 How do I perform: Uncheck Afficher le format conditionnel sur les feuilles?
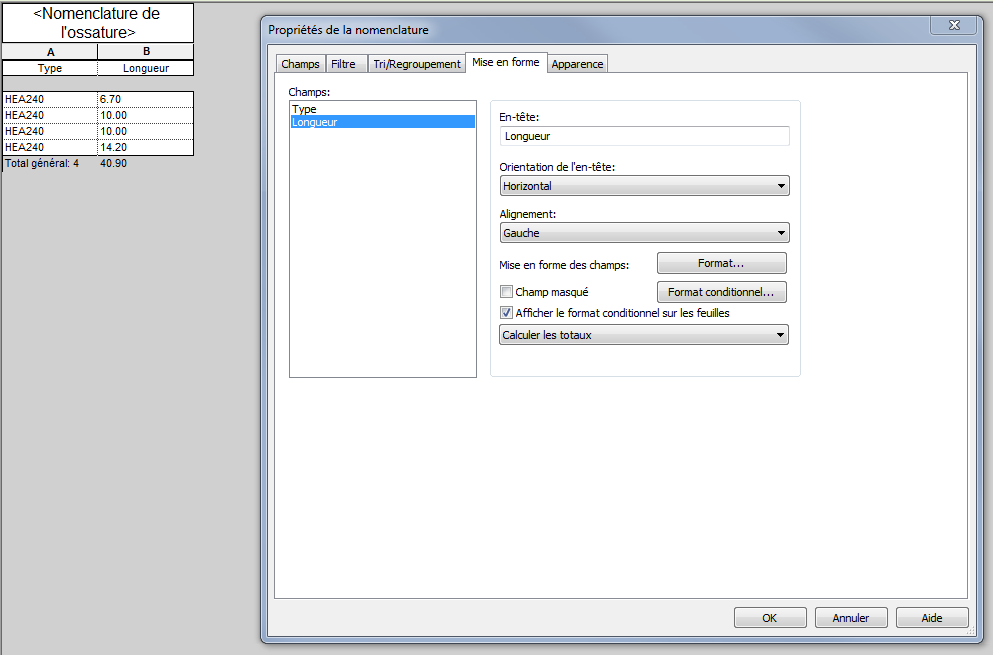click(506, 313)
